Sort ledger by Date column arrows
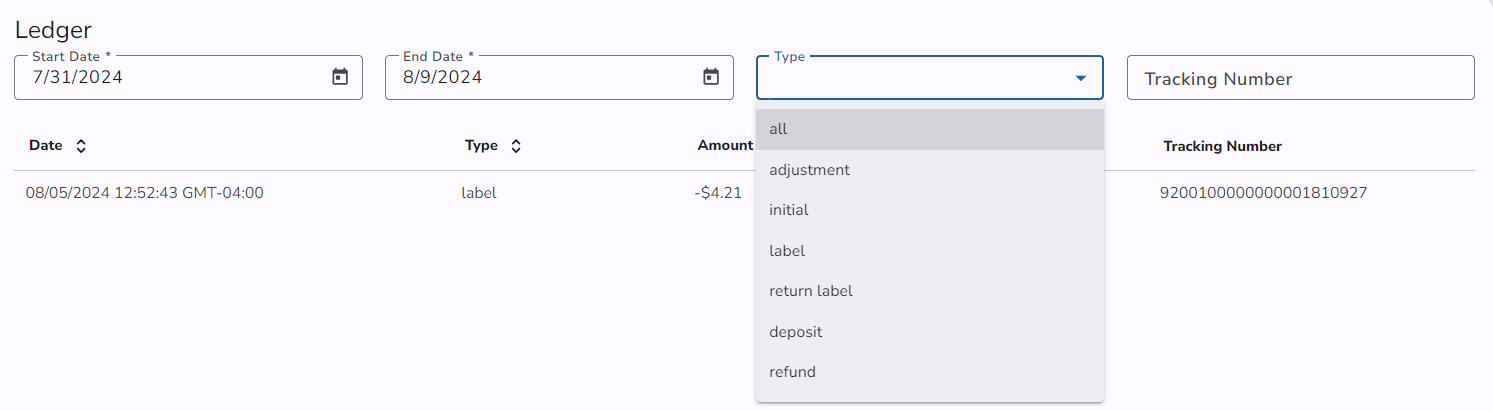The height and width of the screenshot is (411, 1493). tap(81, 146)
